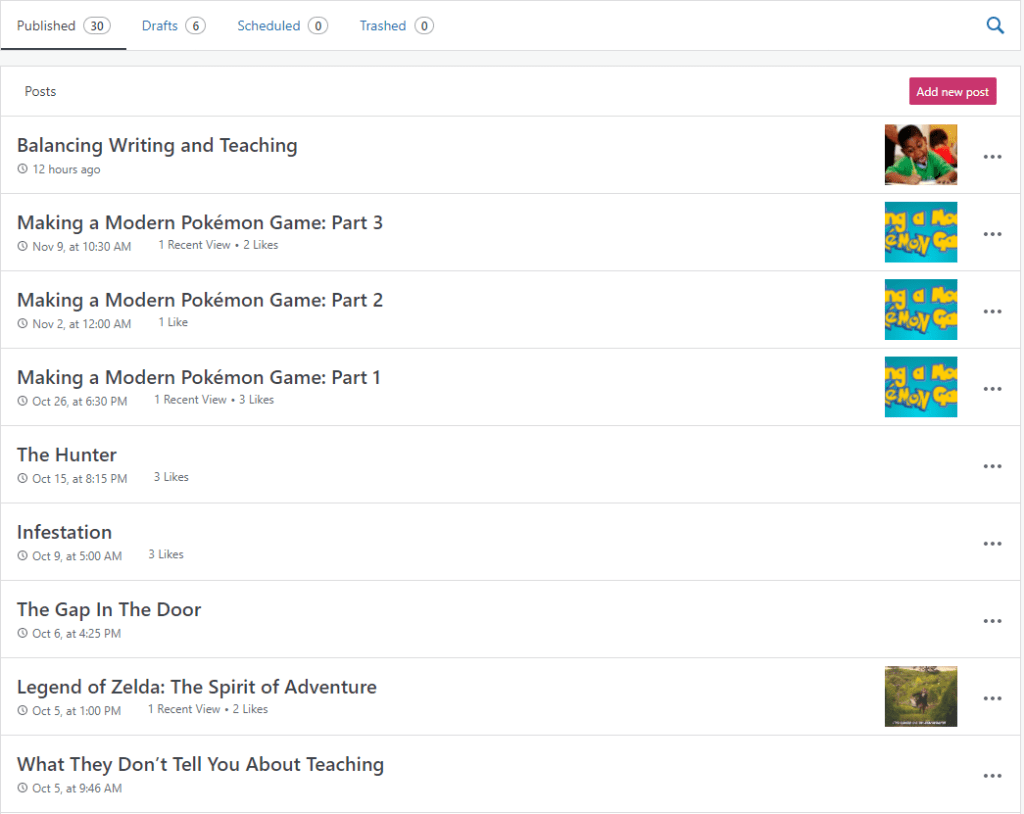Select the Published tab
Viewport: 1024px width, 814px height.
pyautogui.click(x=63, y=26)
